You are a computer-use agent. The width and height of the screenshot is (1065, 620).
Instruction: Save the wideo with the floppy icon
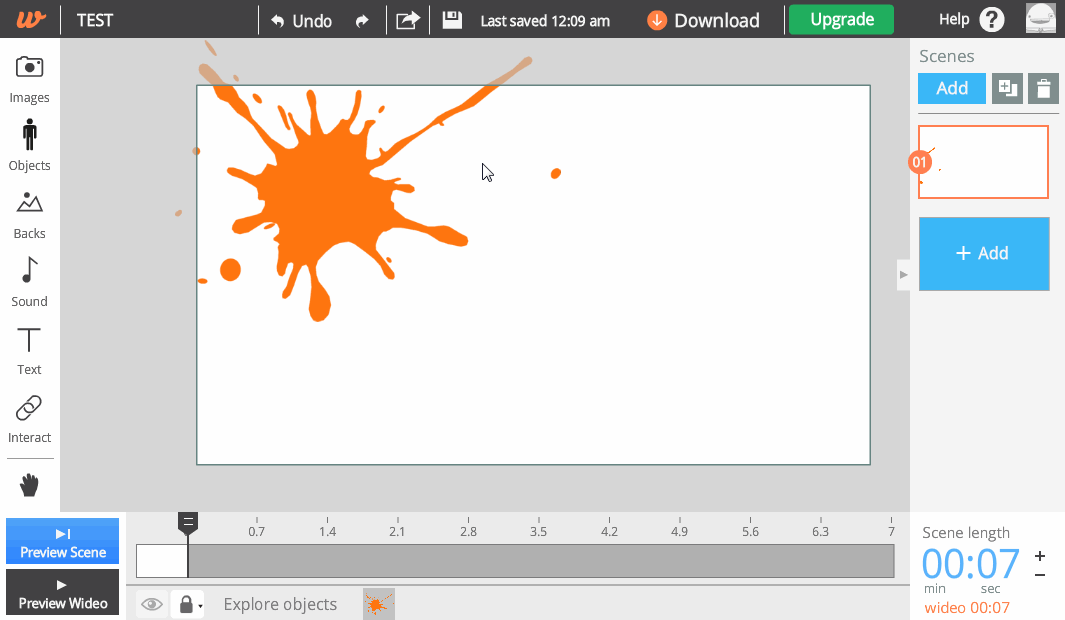click(x=452, y=20)
